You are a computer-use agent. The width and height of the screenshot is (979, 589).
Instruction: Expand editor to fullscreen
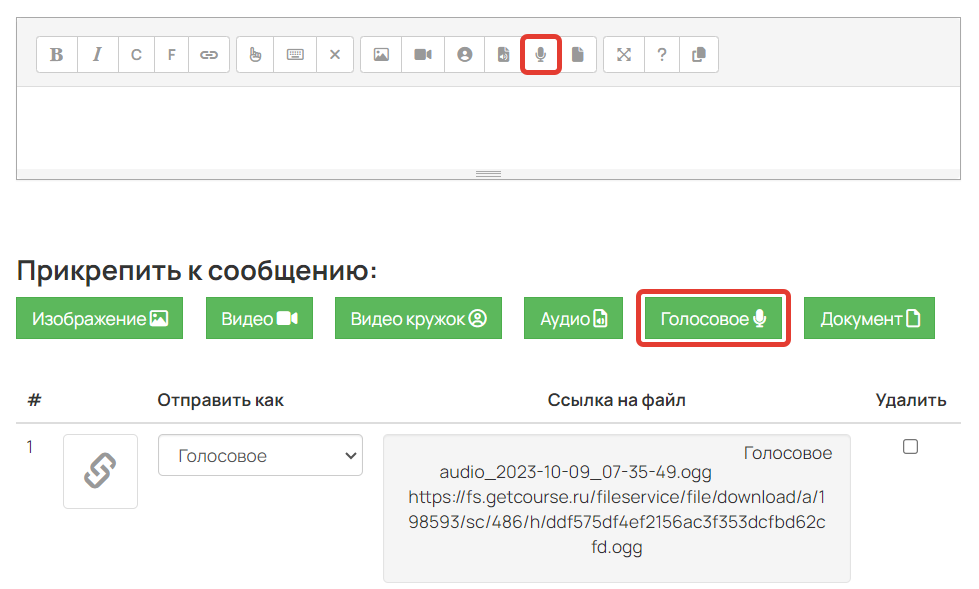[x=624, y=55]
